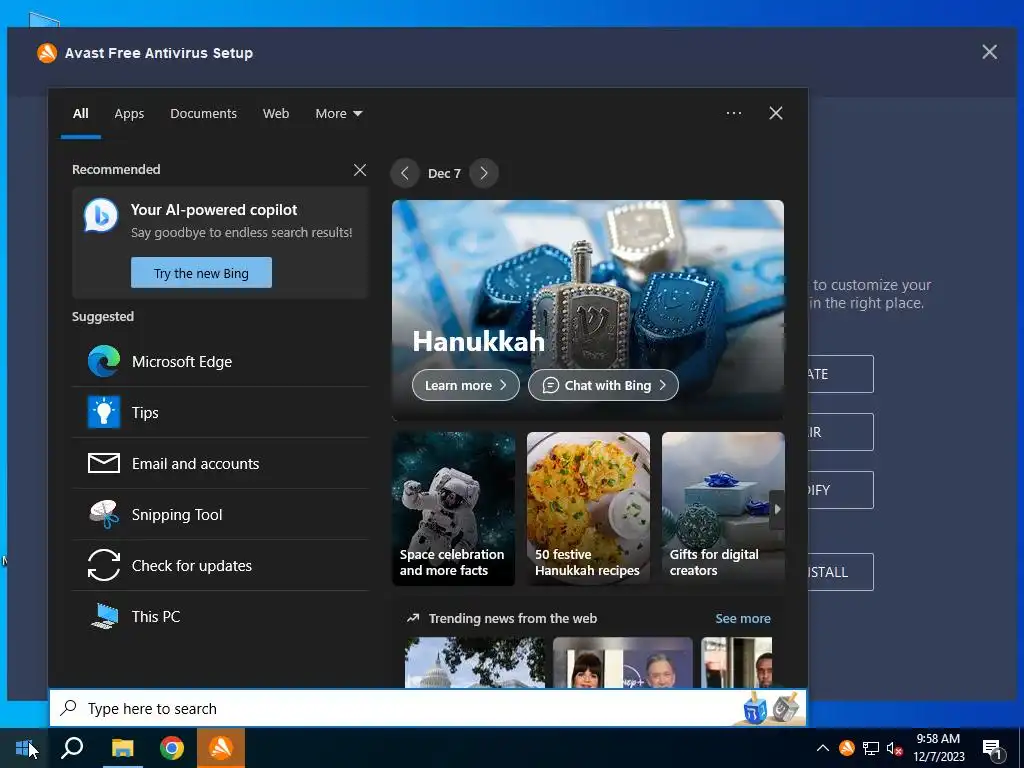Click Learn more about Hanukkah
Image resolution: width=1024 pixels, height=768 pixels.
[465, 385]
